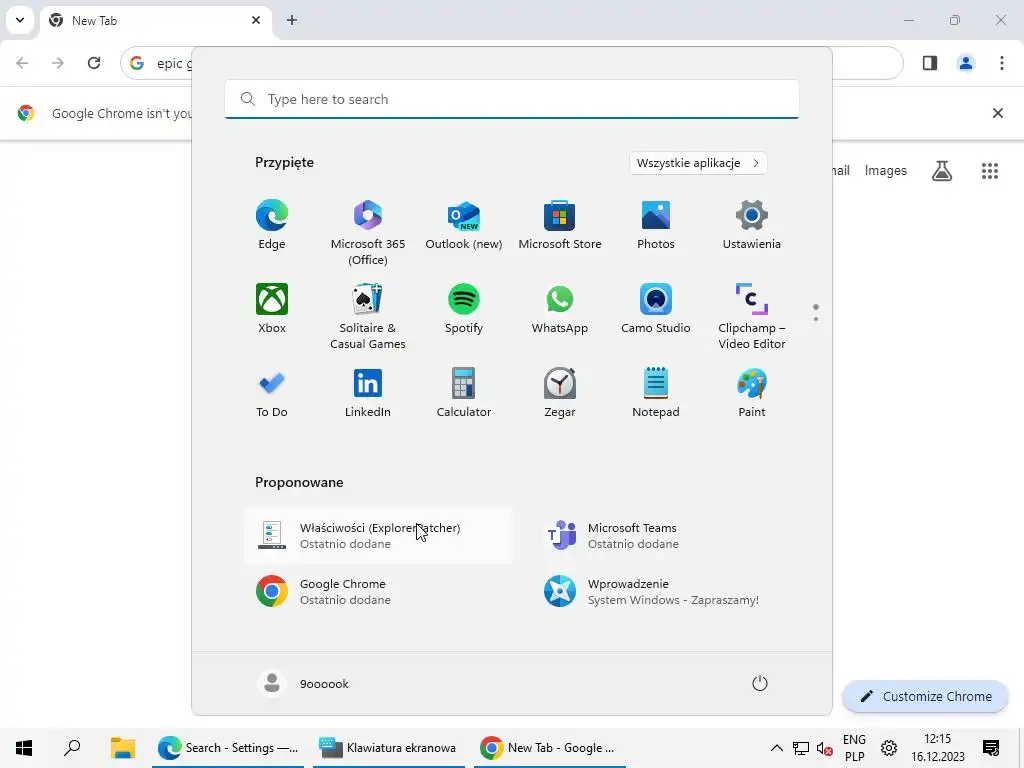Launch Microsoft 365 (Office)
1024x768 pixels.
tap(368, 233)
